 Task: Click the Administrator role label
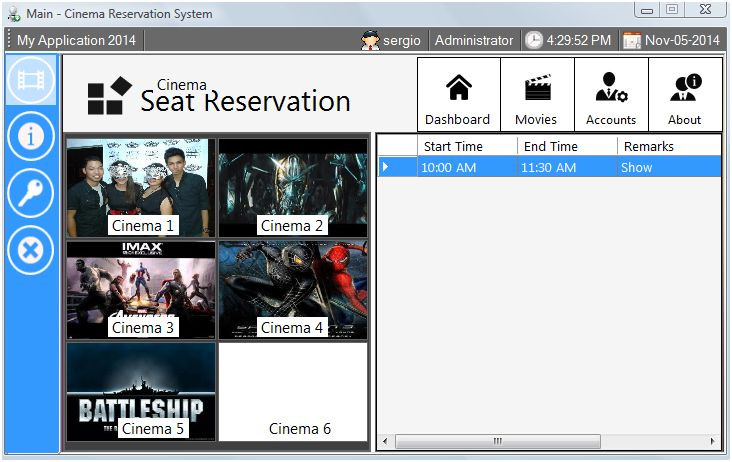tap(474, 41)
